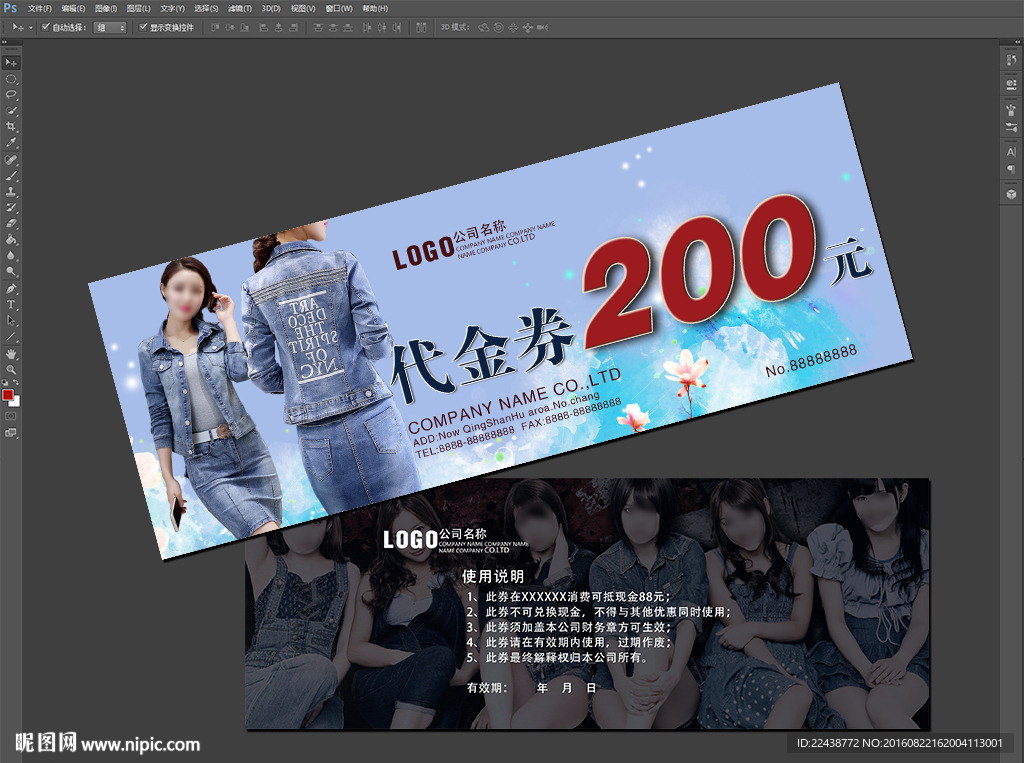The width and height of the screenshot is (1024, 763).
Task: Select the Move tool in toolbox
Action: click(11, 63)
